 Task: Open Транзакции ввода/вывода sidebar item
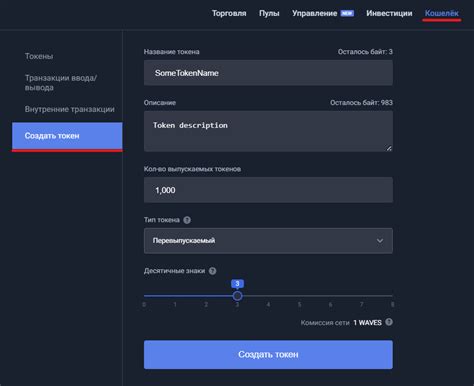click(x=61, y=83)
